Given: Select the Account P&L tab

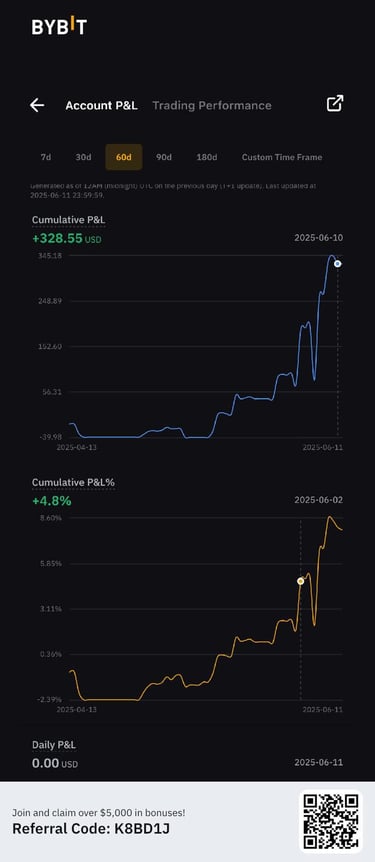Looking at the screenshot, I should (x=101, y=106).
